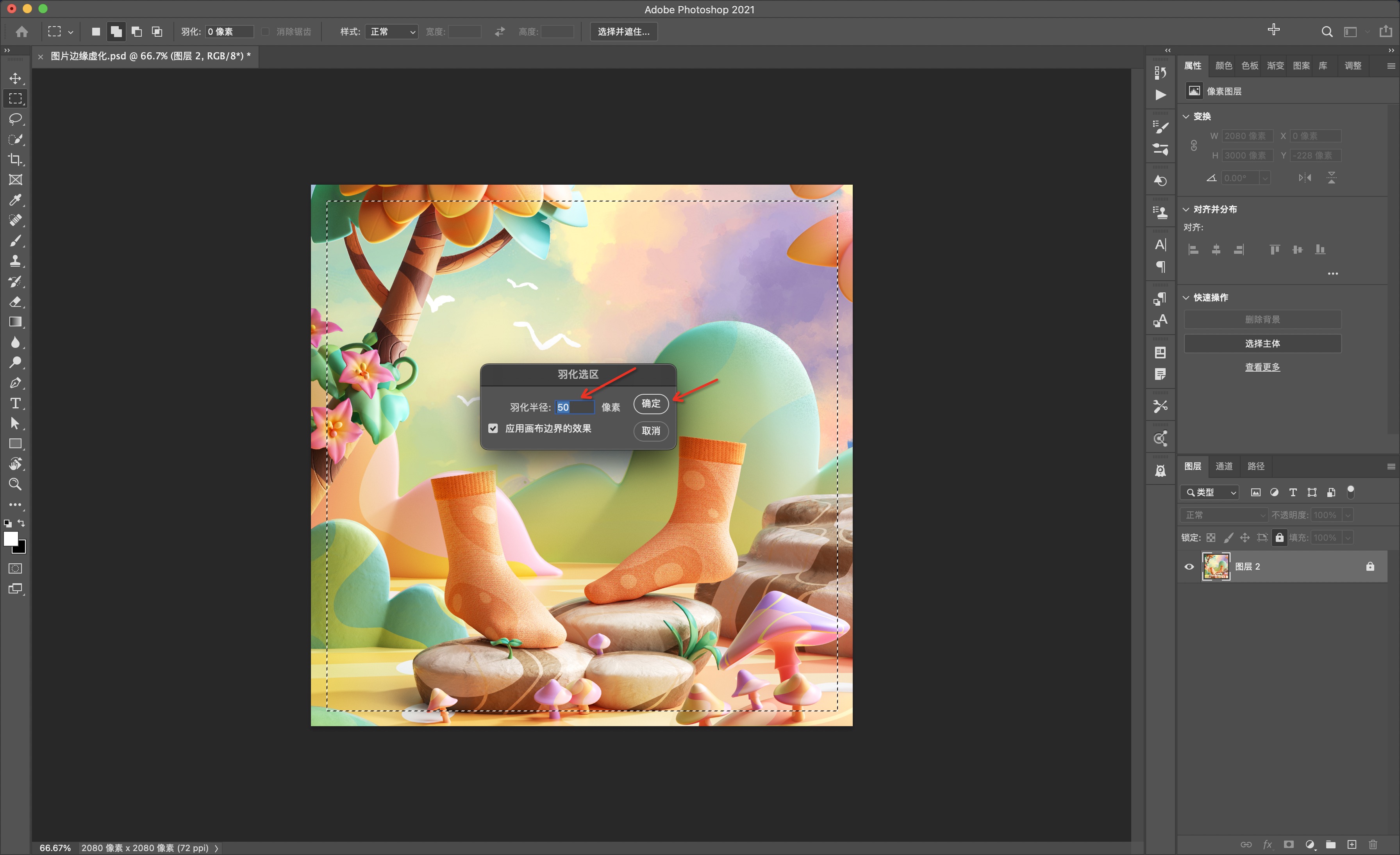This screenshot has height=855, width=1400.
Task: Select the Zoom tool in toolbar
Action: pyautogui.click(x=15, y=484)
